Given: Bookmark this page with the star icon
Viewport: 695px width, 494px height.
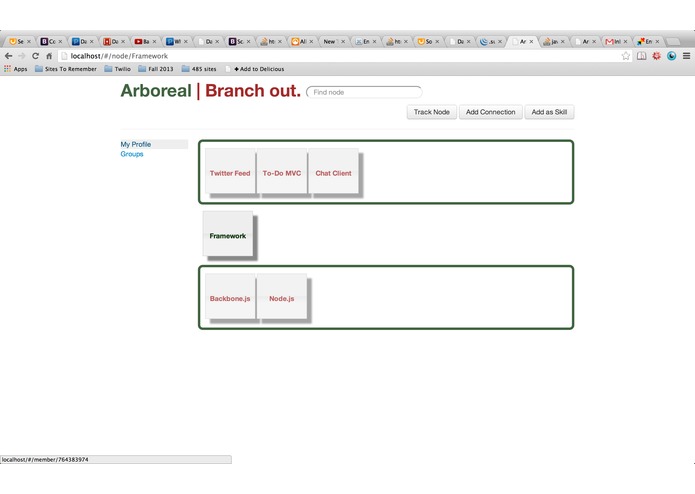Looking at the screenshot, I should pyautogui.click(x=625, y=56).
